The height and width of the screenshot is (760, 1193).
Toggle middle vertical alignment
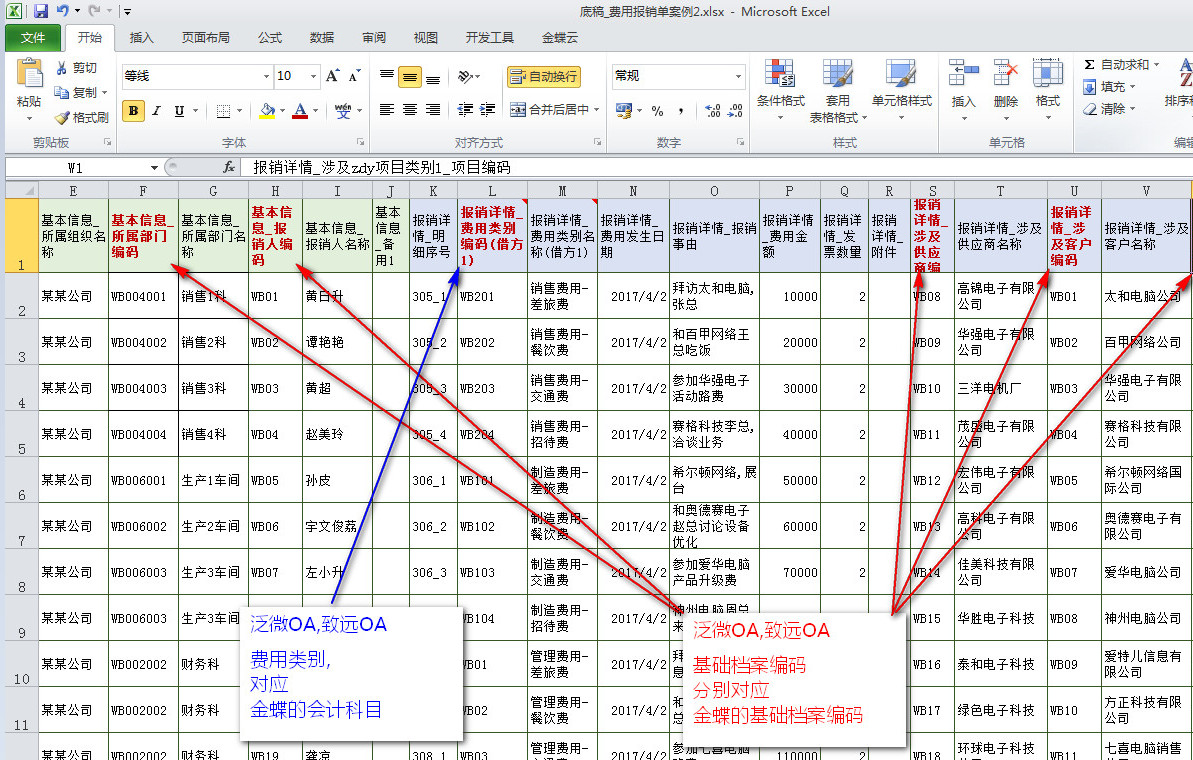(x=410, y=77)
